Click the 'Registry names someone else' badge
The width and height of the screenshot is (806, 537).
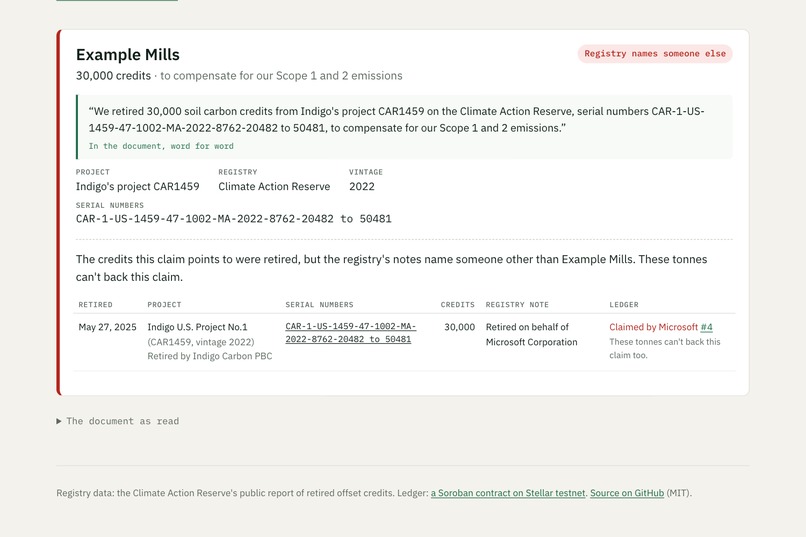[655, 53]
